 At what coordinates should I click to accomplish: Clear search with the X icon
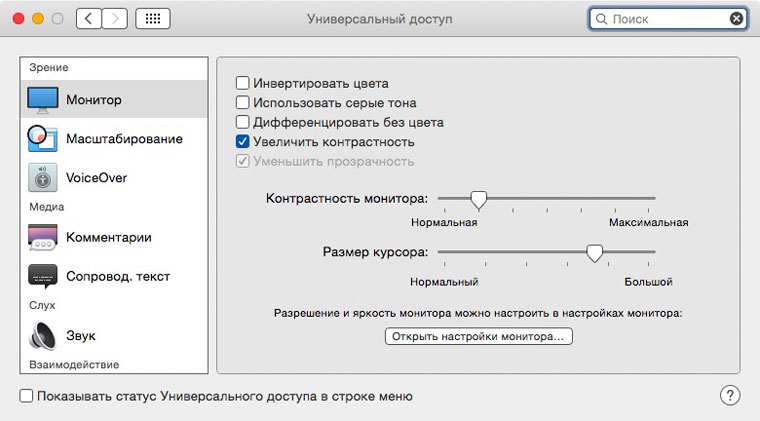click(x=737, y=19)
